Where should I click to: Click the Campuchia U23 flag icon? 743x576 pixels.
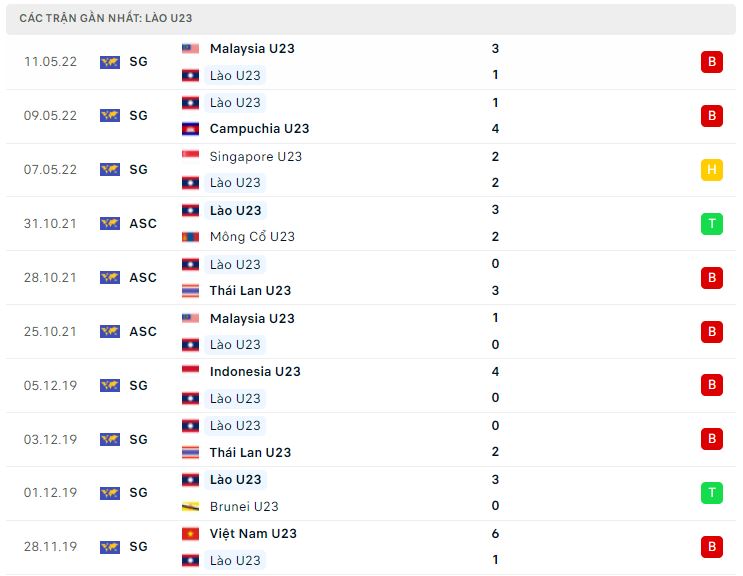(x=190, y=129)
